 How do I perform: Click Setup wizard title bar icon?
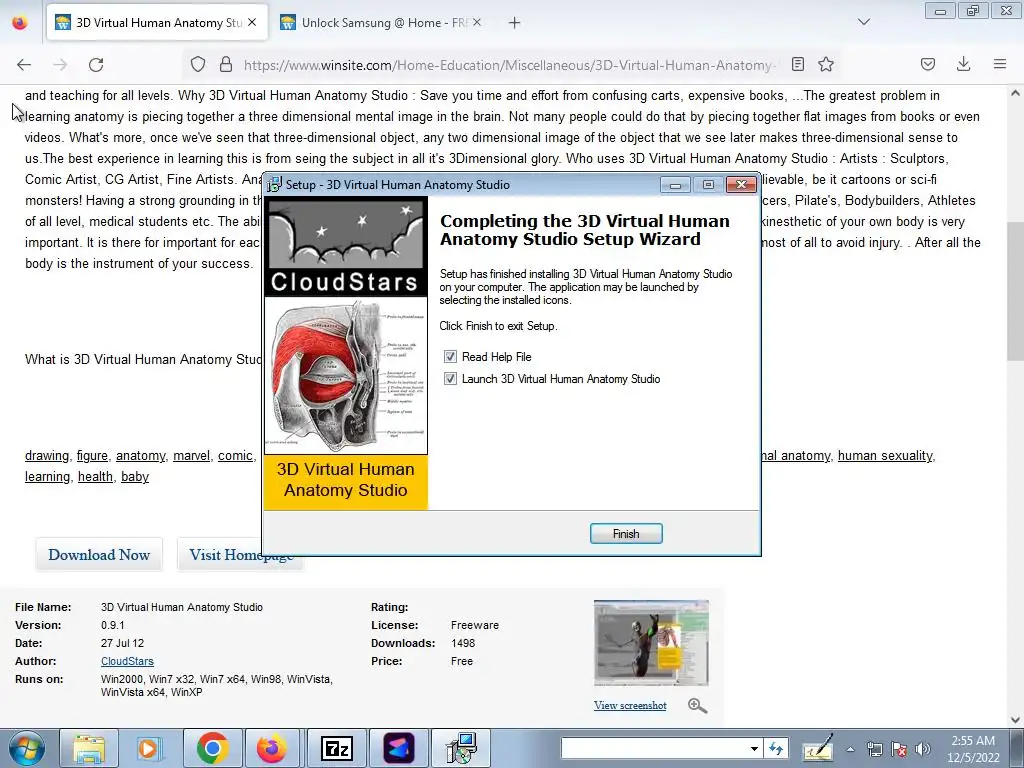[x=274, y=185]
